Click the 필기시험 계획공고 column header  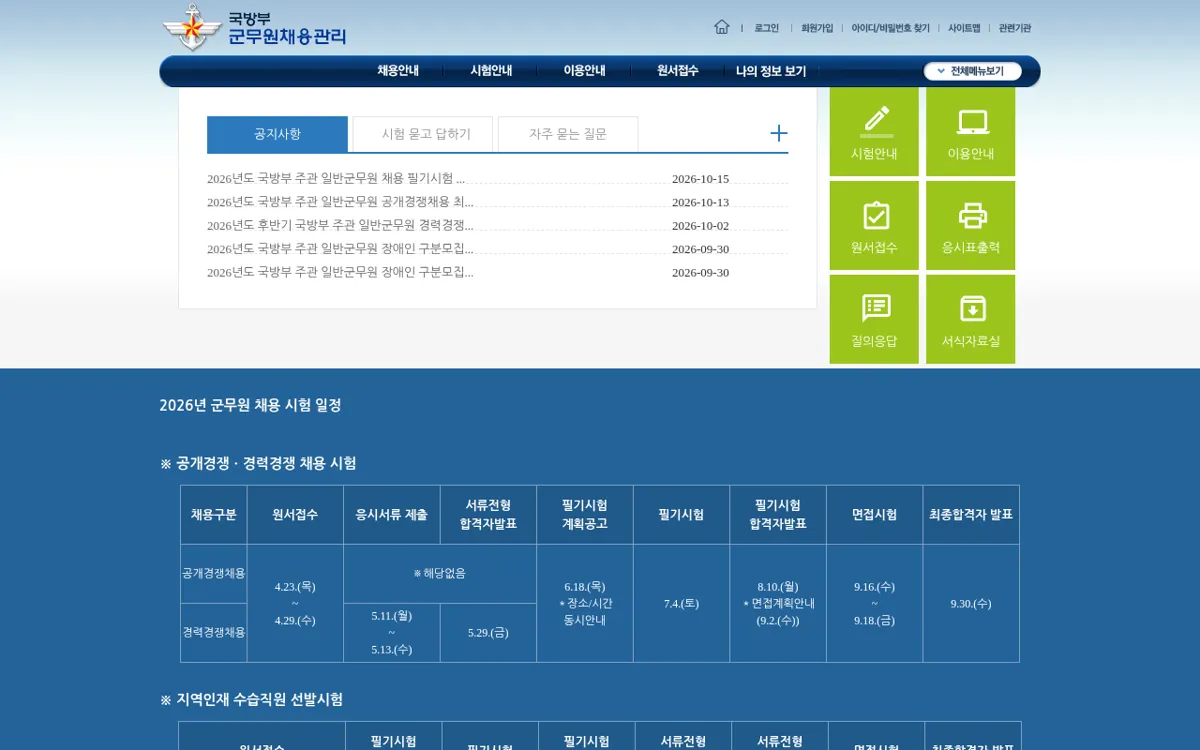(x=585, y=514)
